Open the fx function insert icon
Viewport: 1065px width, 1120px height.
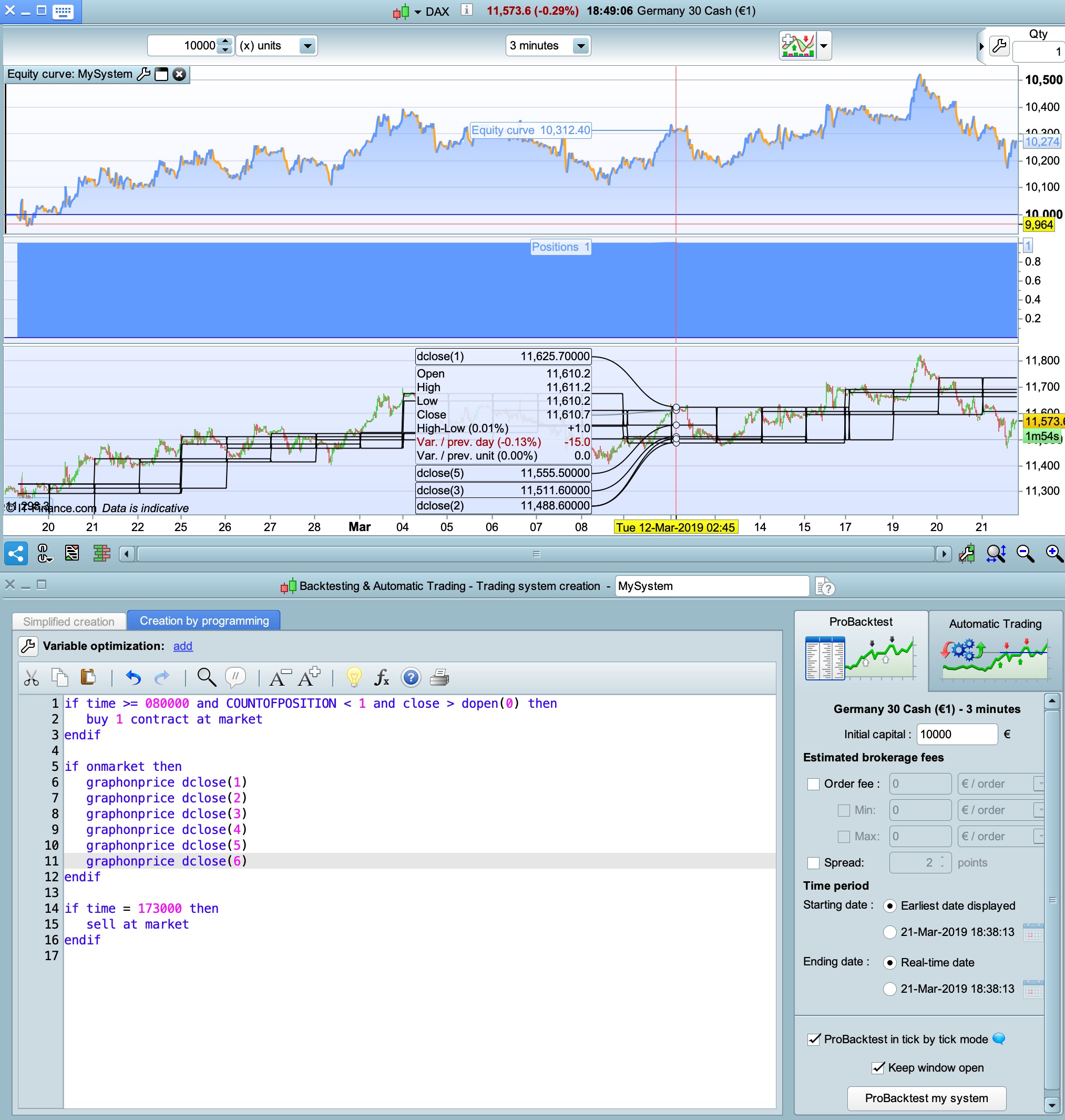tap(382, 677)
